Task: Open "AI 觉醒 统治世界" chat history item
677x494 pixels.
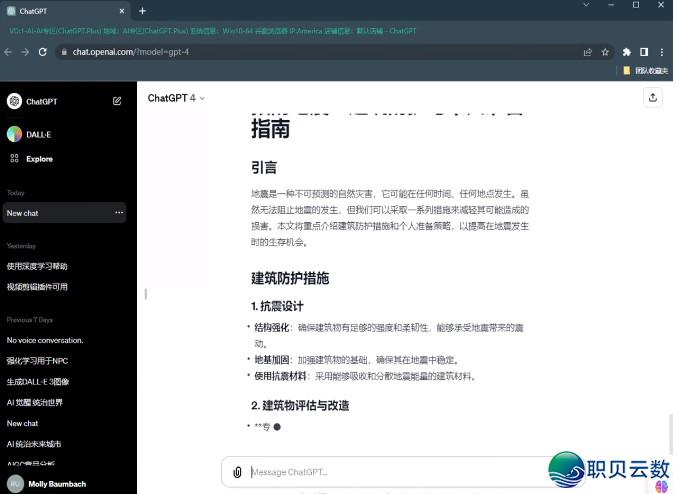Action: click(x=35, y=402)
